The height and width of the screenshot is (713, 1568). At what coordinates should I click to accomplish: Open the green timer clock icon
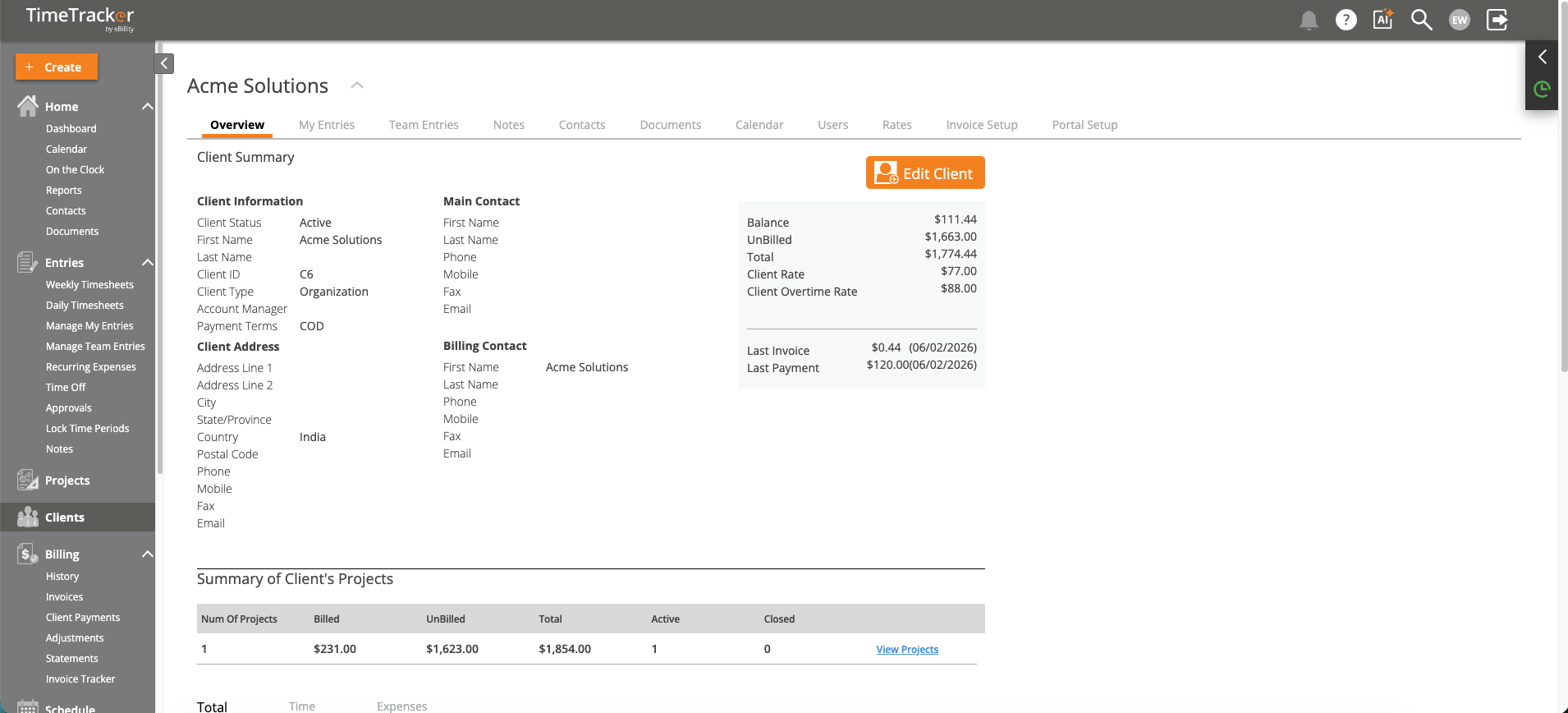(x=1542, y=89)
